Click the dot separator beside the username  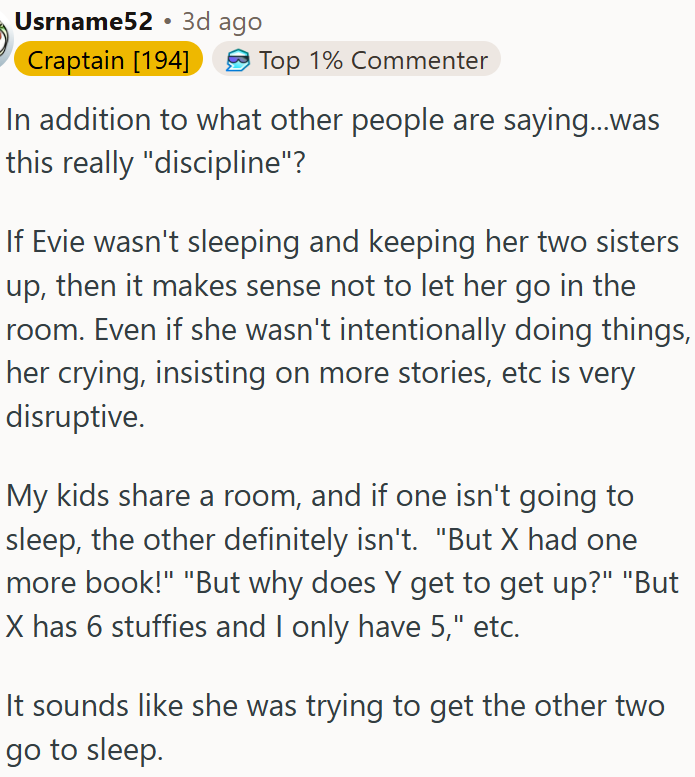167,22
